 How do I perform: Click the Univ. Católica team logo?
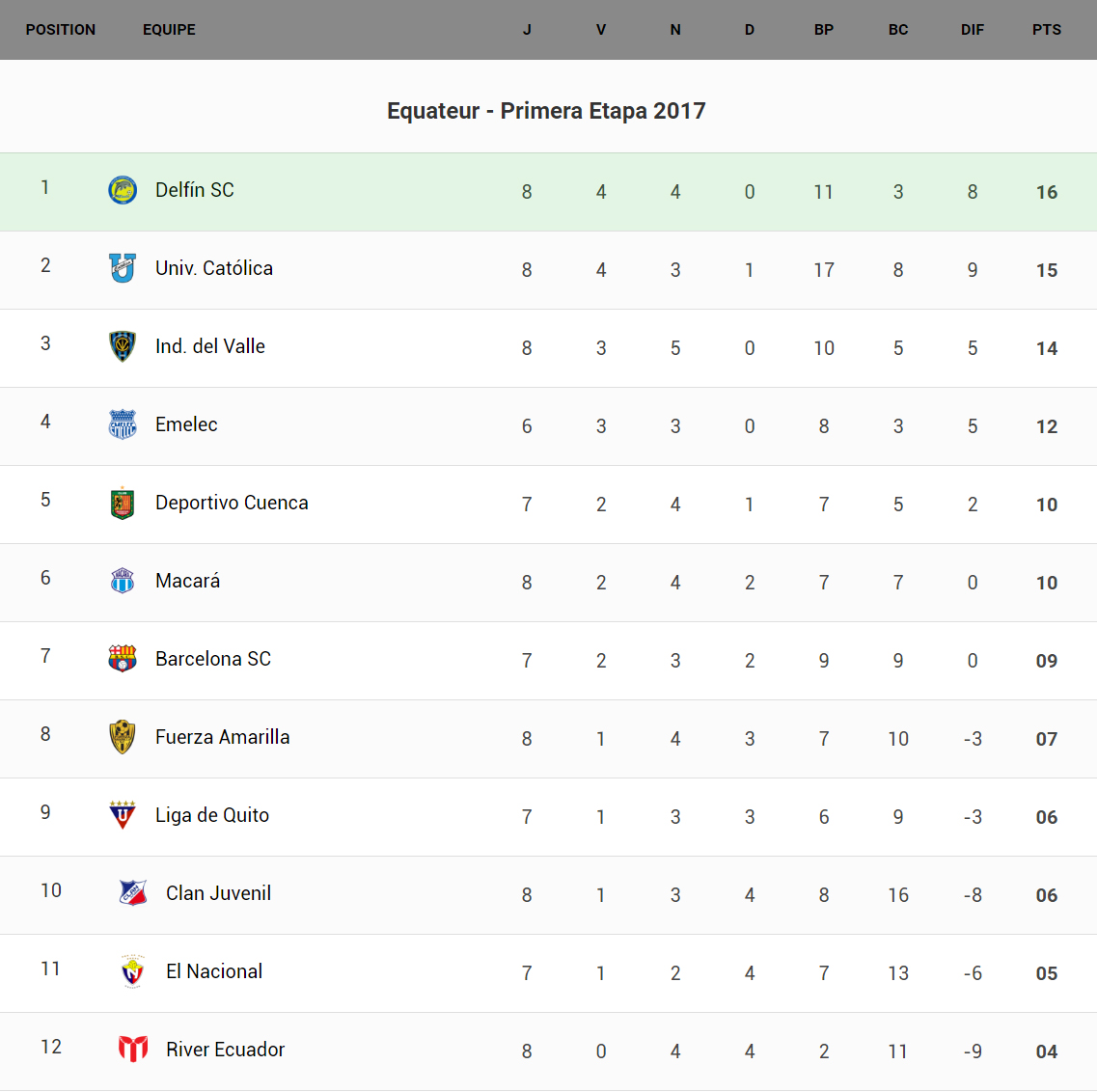tap(123, 268)
